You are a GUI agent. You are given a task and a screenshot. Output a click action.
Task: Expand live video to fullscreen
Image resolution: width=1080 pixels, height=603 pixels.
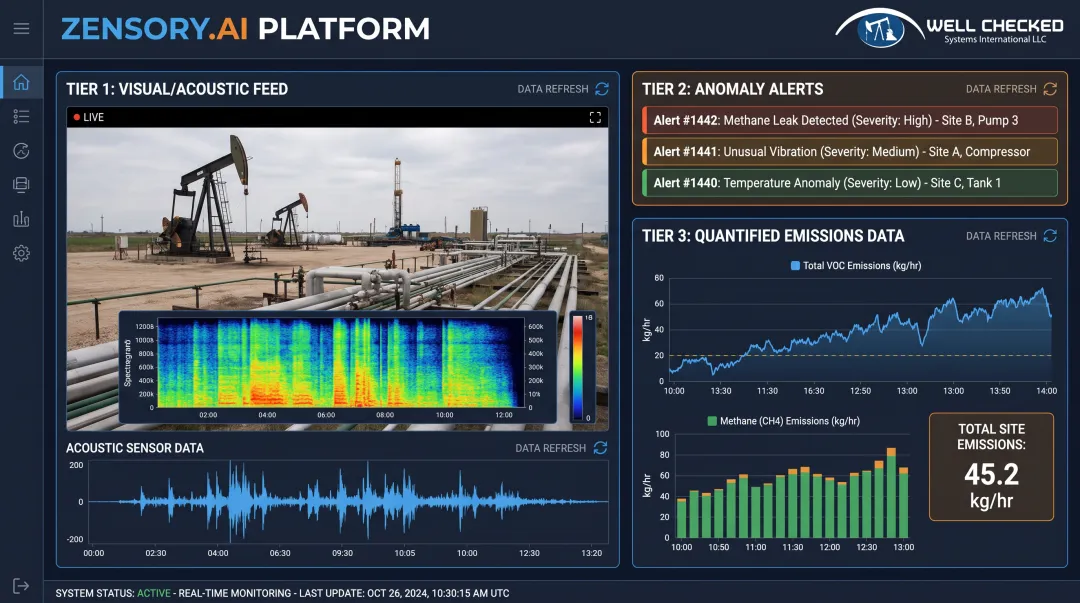click(595, 117)
